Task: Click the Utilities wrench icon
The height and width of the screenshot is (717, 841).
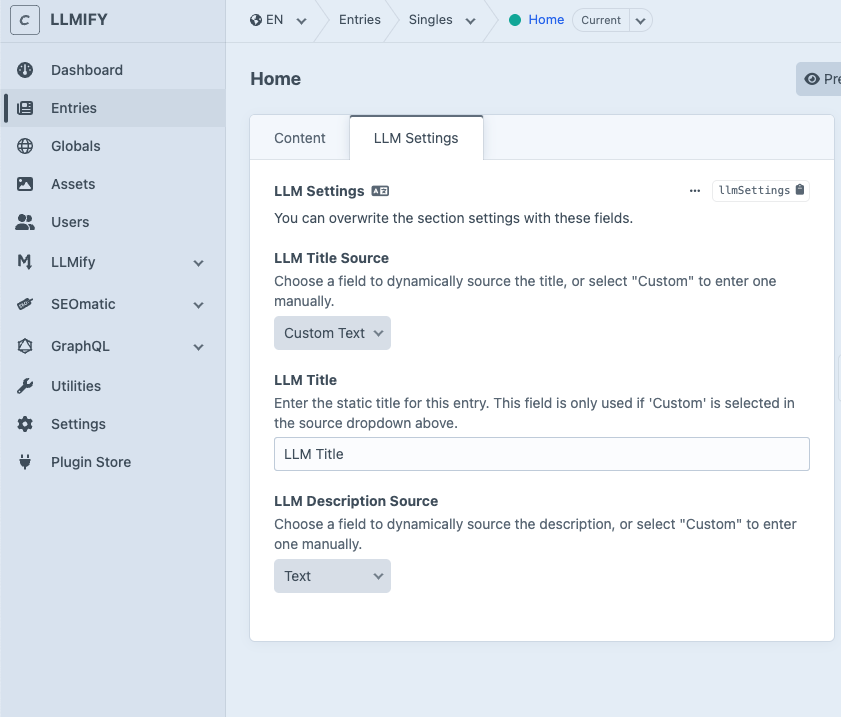Action: [x=25, y=386]
